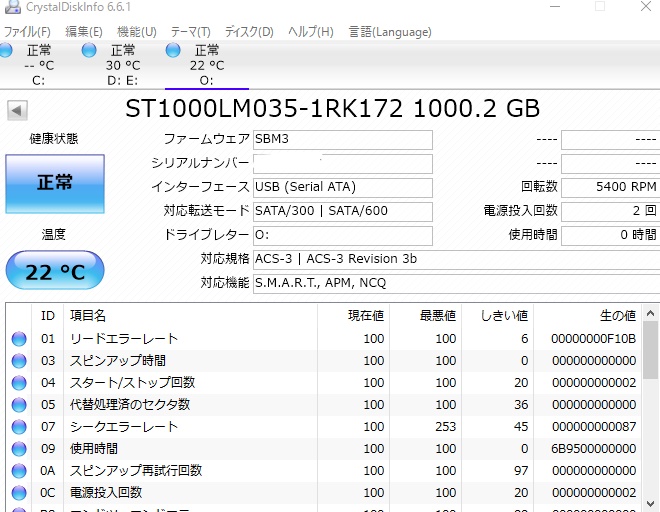Select the 電源投入回数 attribute name in list
This screenshot has height=512, width=660.
[106, 492]
